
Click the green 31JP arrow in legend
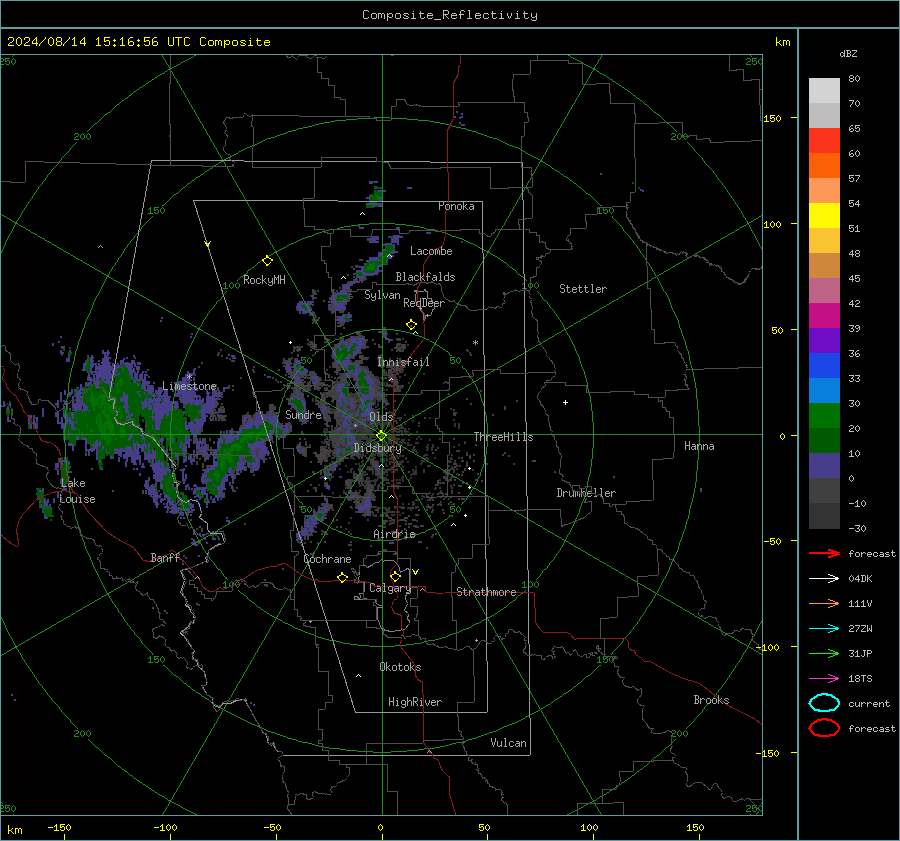tap(824, 653)
